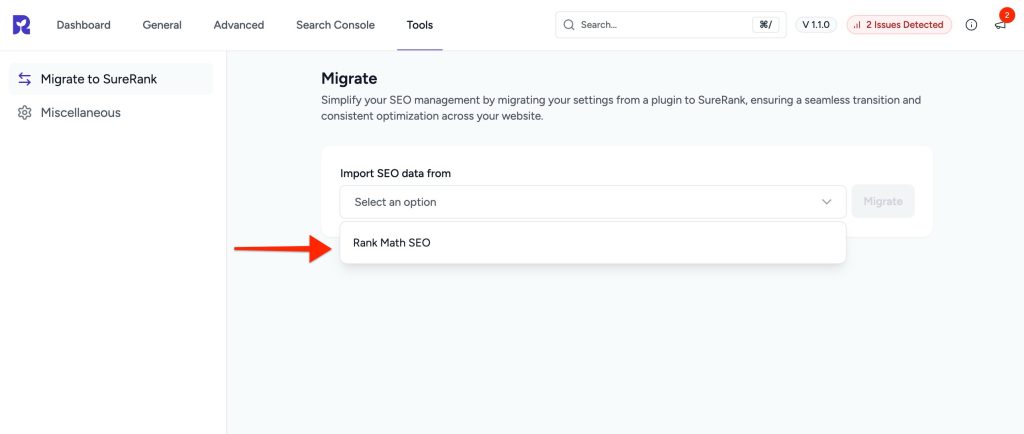Open the General tab
Screen dimensions: 1024x434
point(162,25)
